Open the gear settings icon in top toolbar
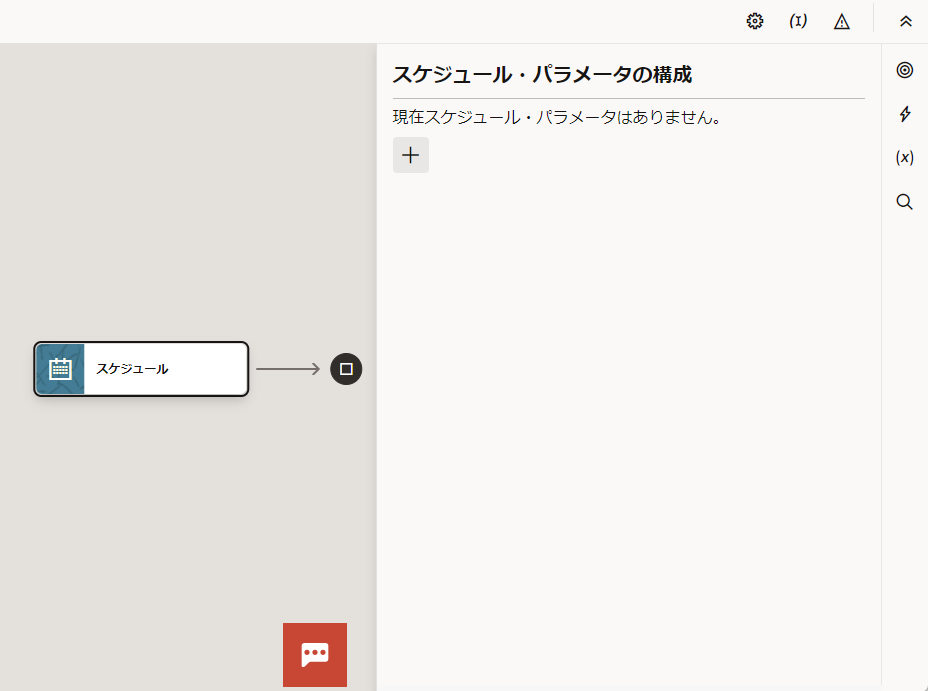 click(755, 21)
